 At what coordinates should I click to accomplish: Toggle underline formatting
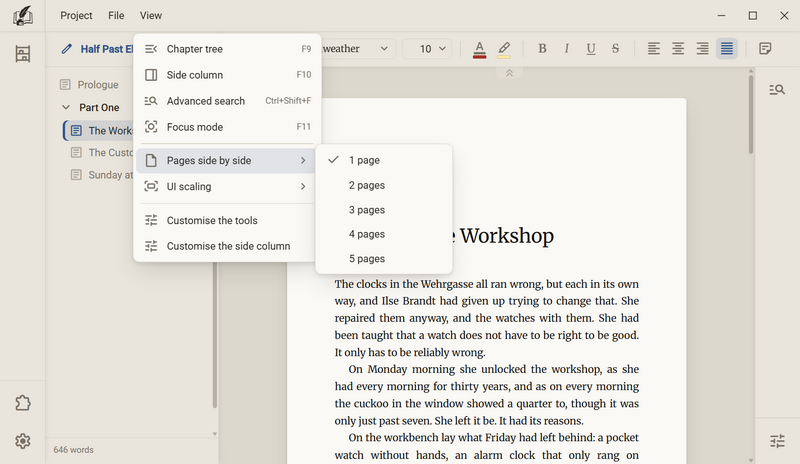click(591, 48)
